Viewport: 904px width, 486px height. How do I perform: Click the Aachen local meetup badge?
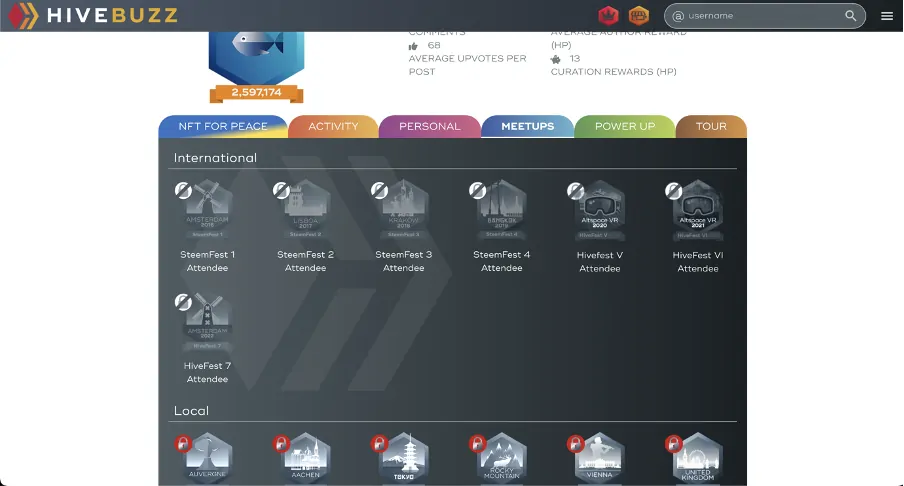pos(306,457)
